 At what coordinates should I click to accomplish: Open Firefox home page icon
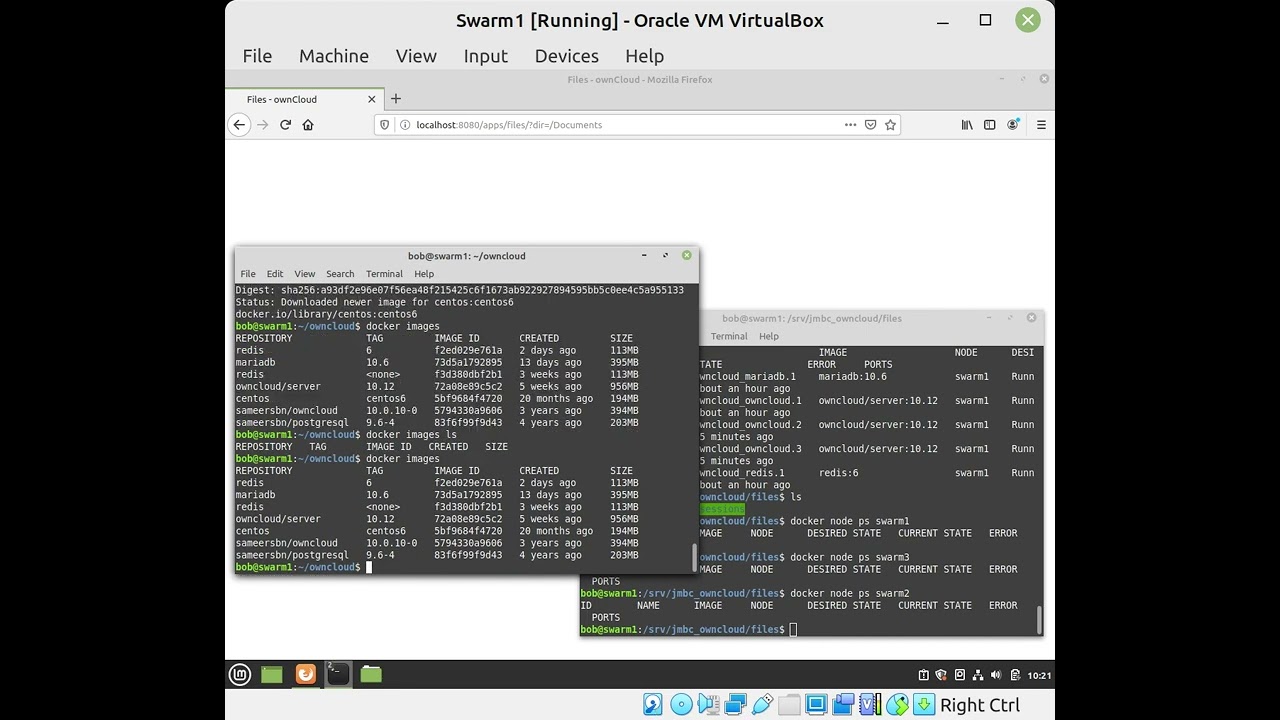[x=308, y=125]
